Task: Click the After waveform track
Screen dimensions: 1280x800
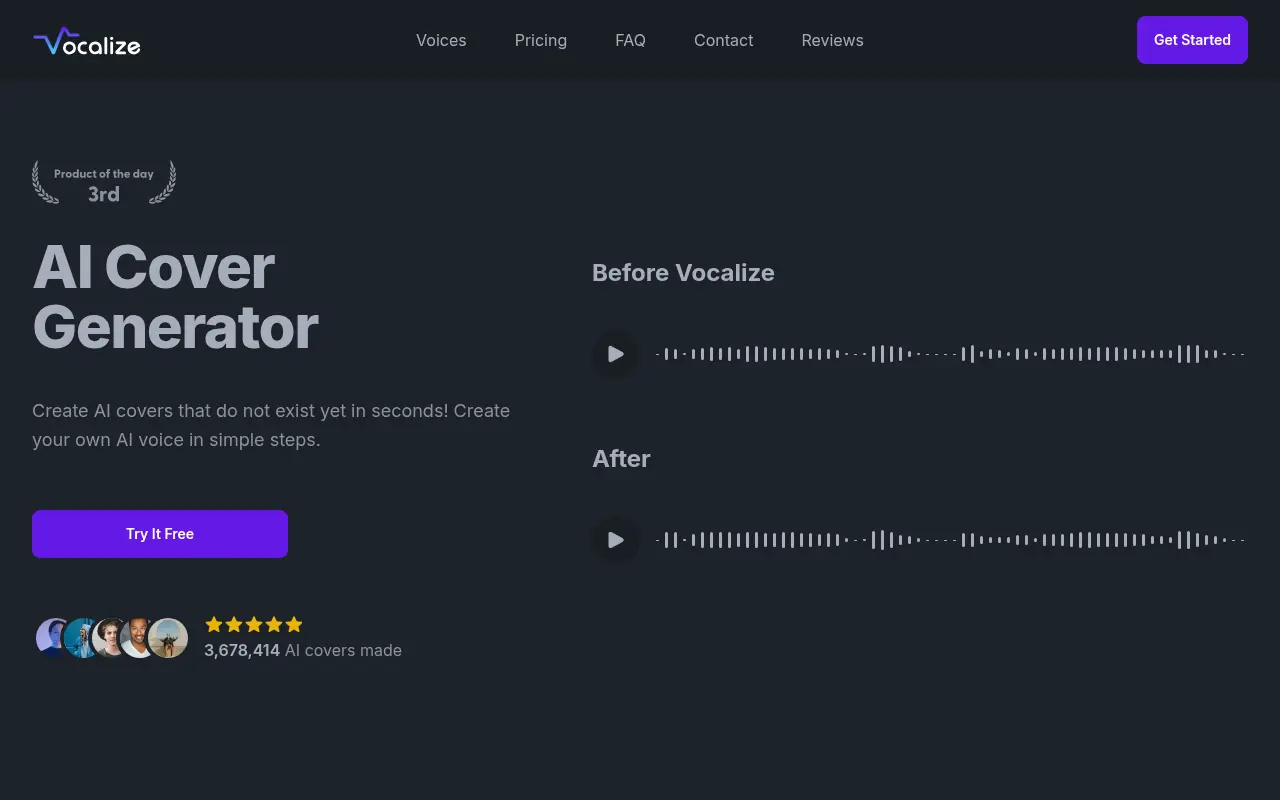Action: tap(950, 540)
